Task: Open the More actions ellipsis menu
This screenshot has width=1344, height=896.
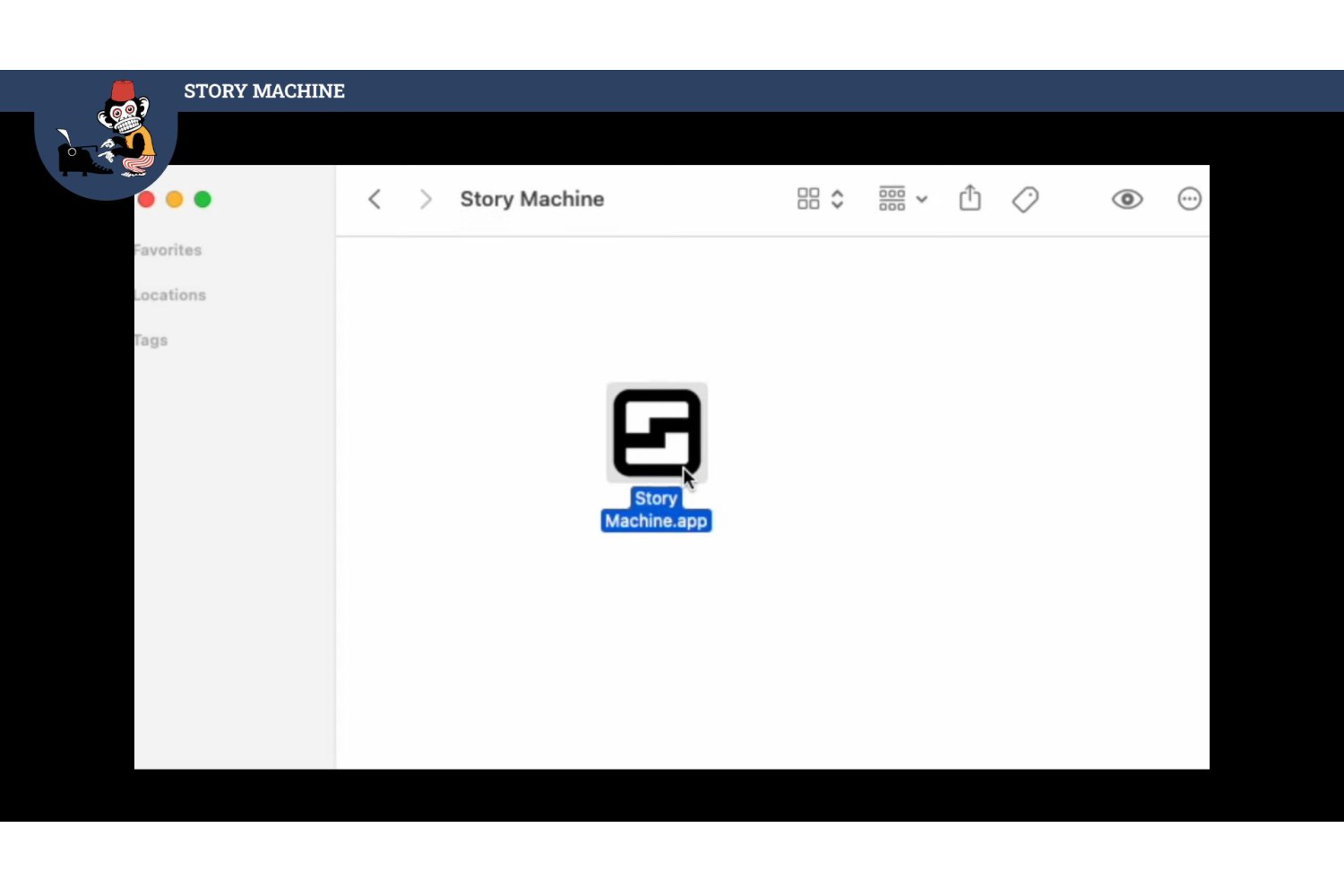Action: point(1189,199)
